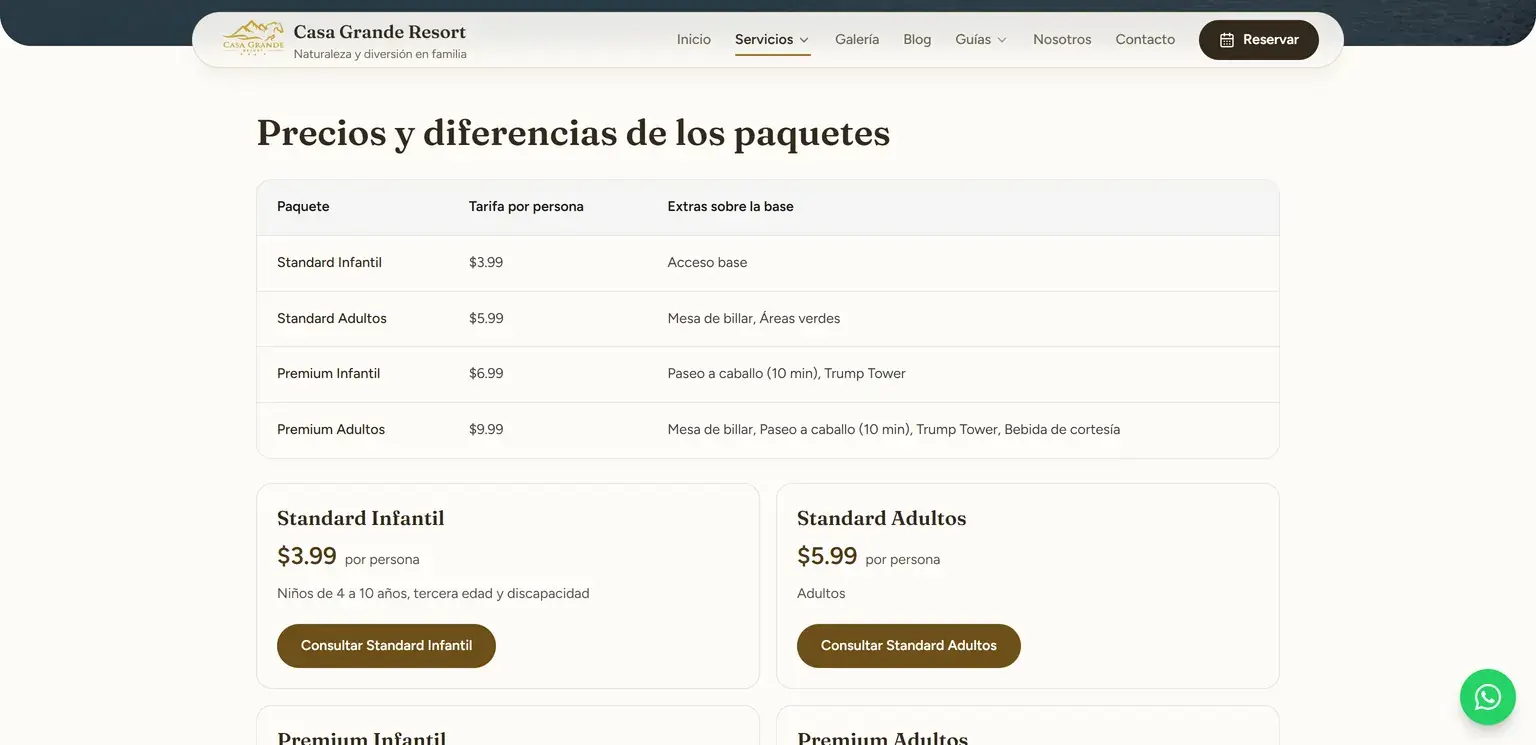Select the Paquete column header
The width and height of the screenshot is (1536, 745).
coord(303,207)
